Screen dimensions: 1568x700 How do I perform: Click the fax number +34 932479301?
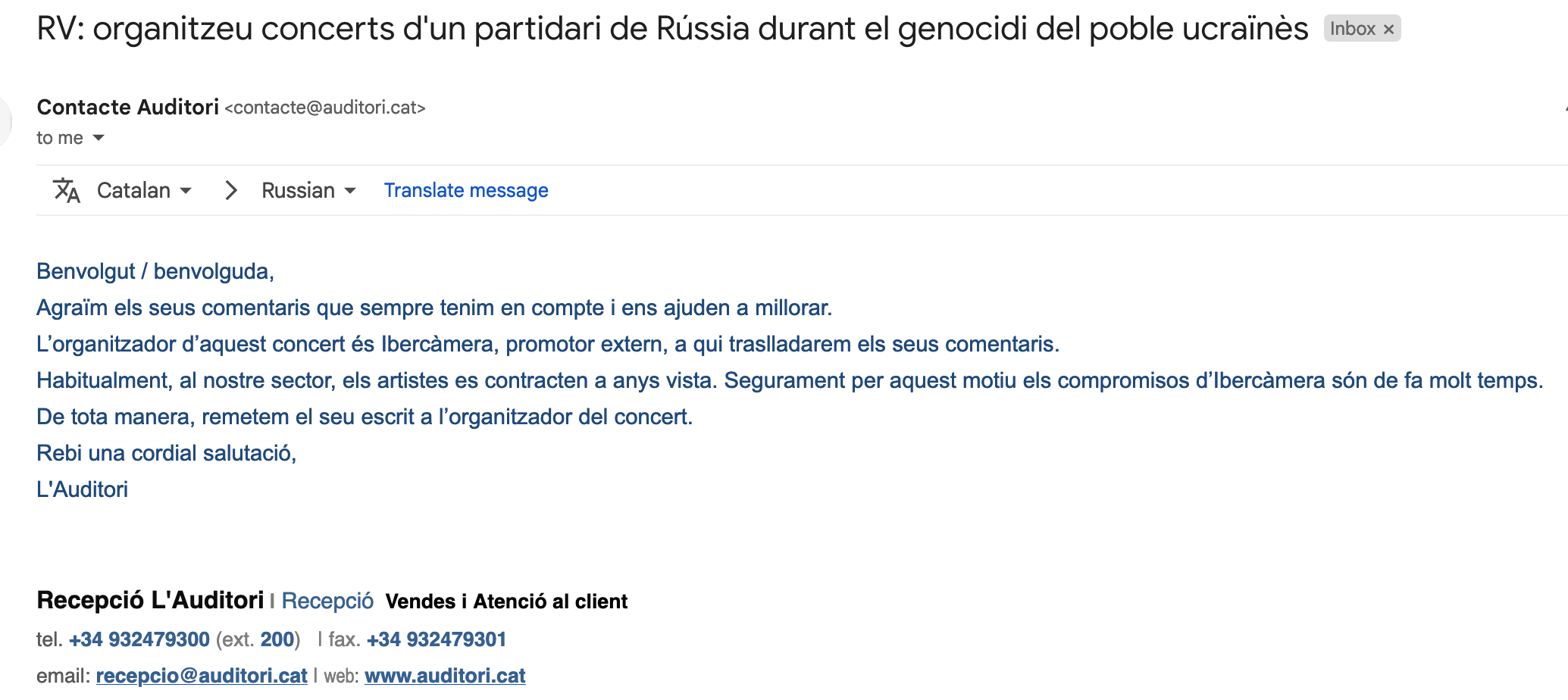click(437, 639)
